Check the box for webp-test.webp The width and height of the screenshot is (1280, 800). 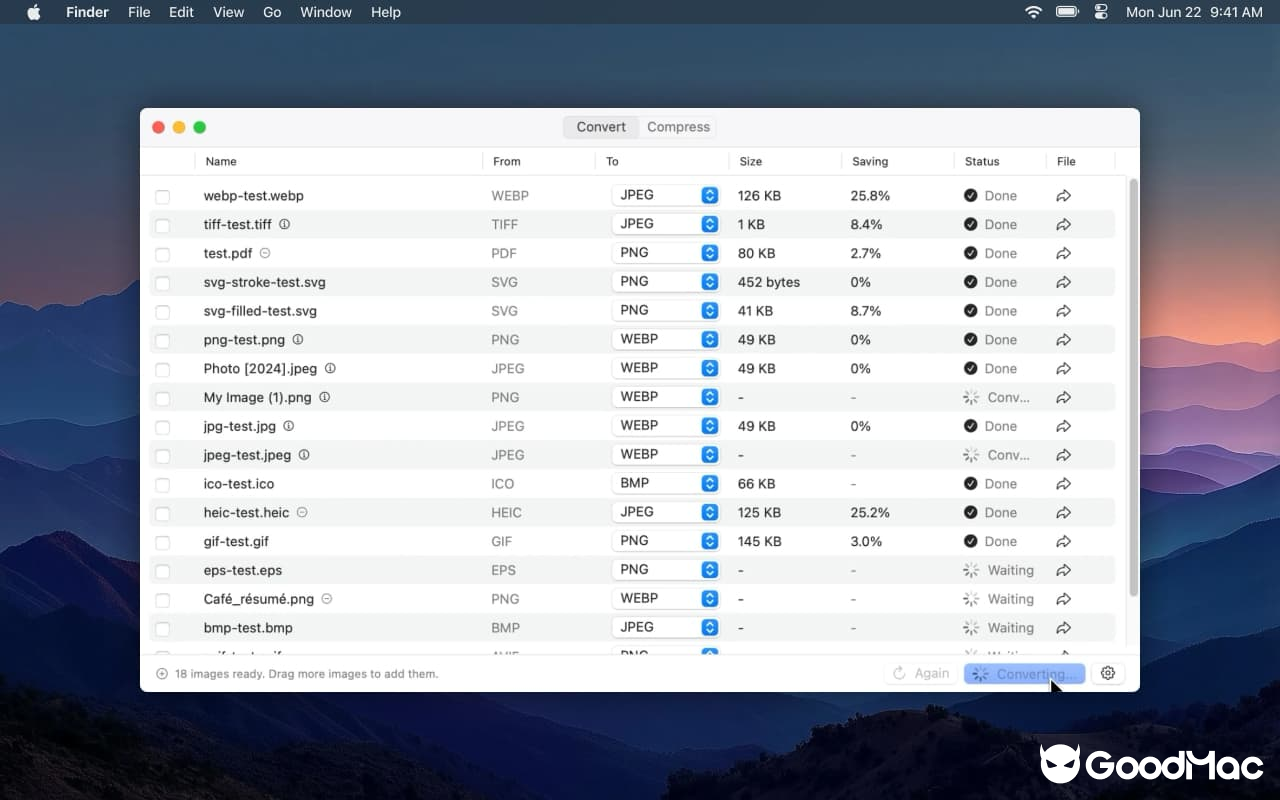163,197
